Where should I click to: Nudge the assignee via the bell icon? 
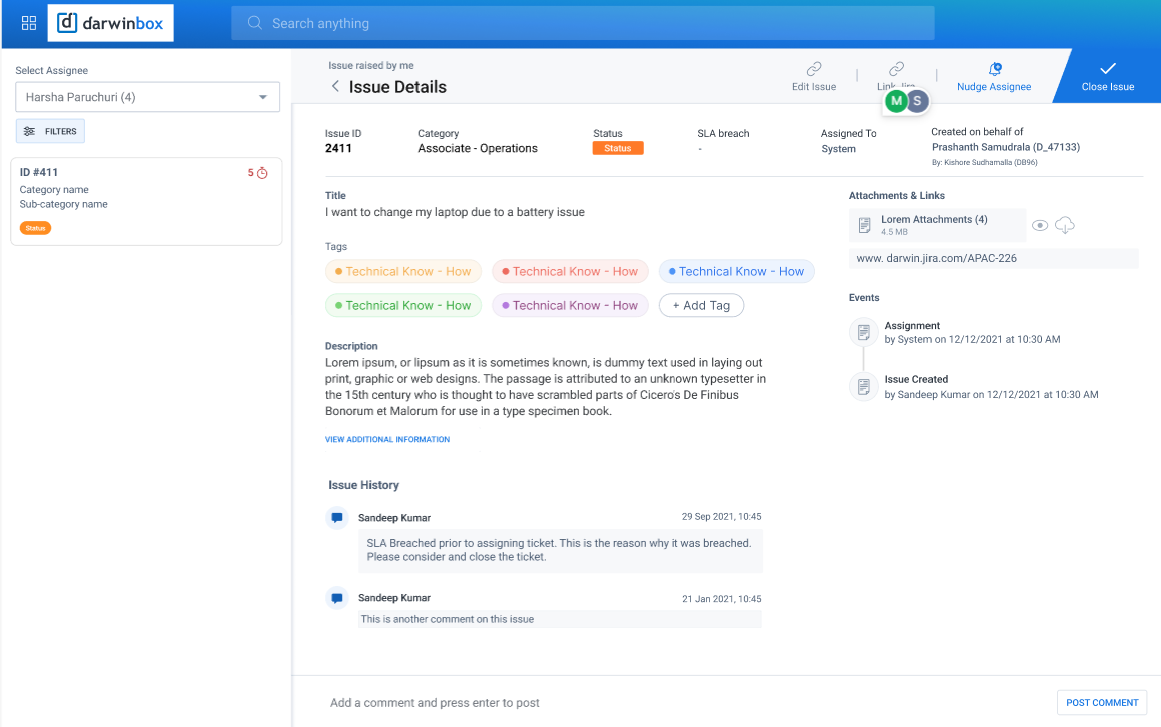click(x=993, y=70)
